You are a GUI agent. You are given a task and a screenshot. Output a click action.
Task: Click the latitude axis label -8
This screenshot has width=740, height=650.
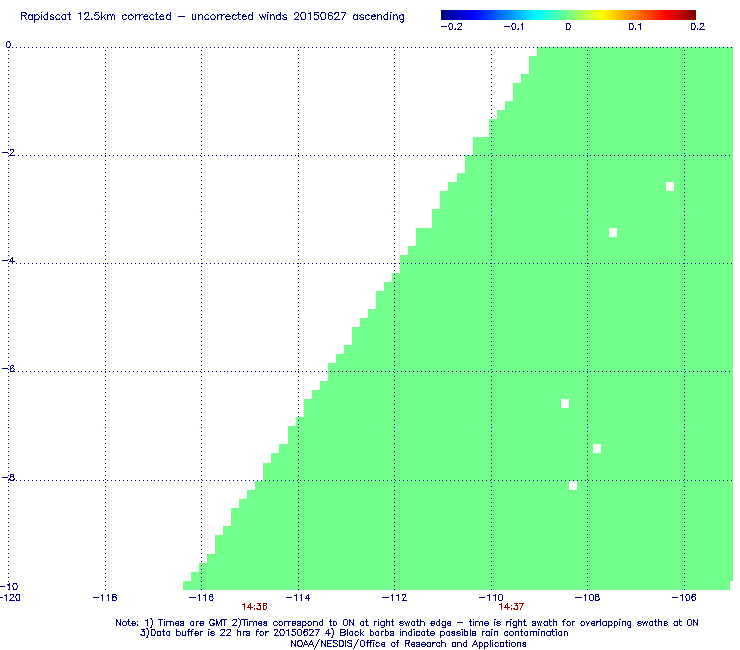[8, 478]
